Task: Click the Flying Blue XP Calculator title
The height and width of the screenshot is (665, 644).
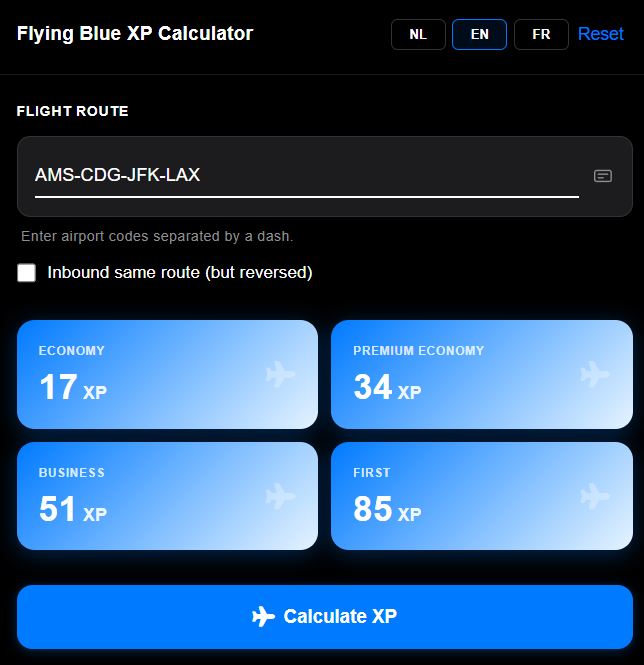Action: 135,33
